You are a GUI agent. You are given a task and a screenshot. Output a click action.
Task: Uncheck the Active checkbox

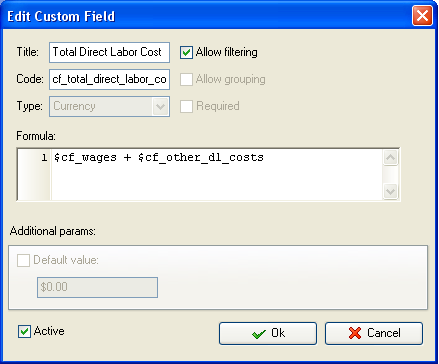click(x=24, y=331)
